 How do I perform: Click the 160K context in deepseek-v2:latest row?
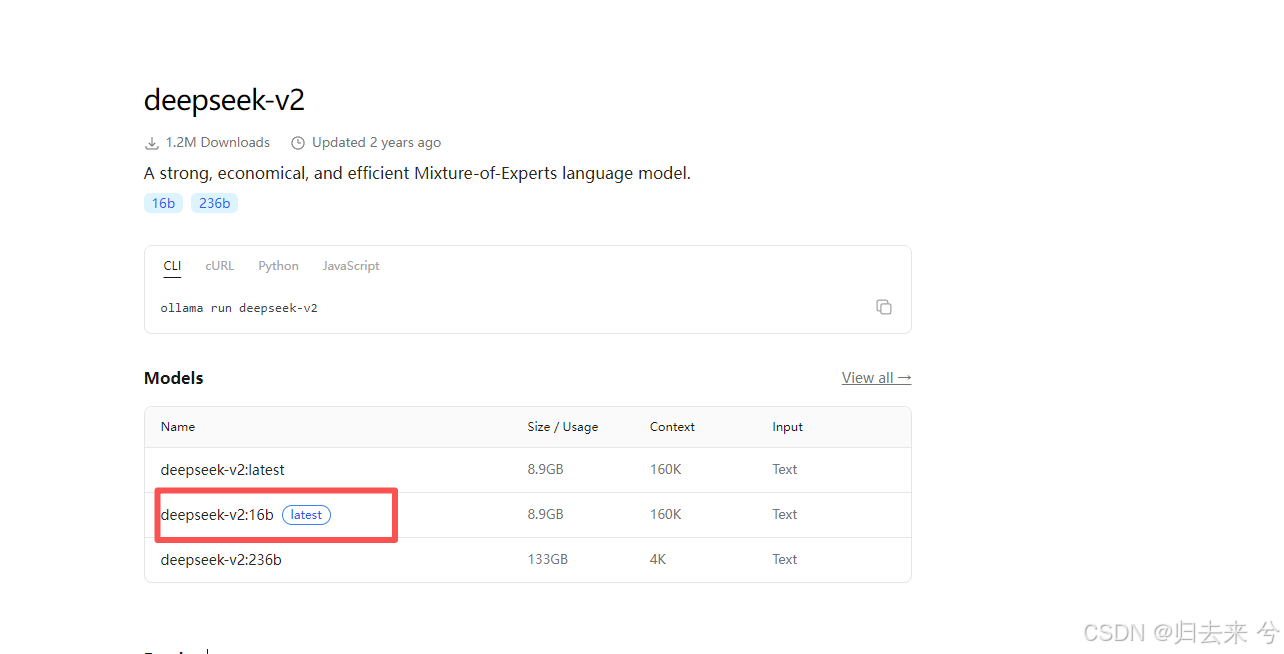click(666, 470)
